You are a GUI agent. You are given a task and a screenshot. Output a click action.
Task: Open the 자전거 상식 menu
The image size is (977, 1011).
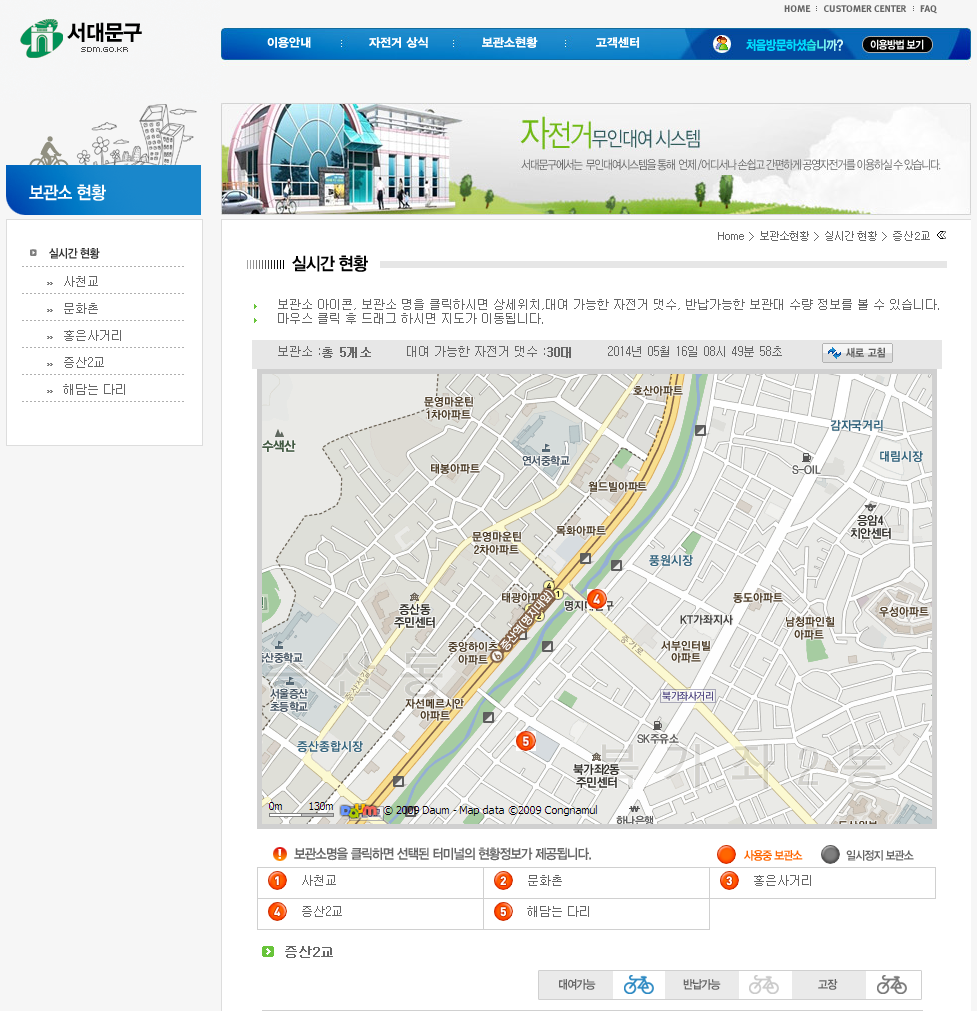pos(398,43)
